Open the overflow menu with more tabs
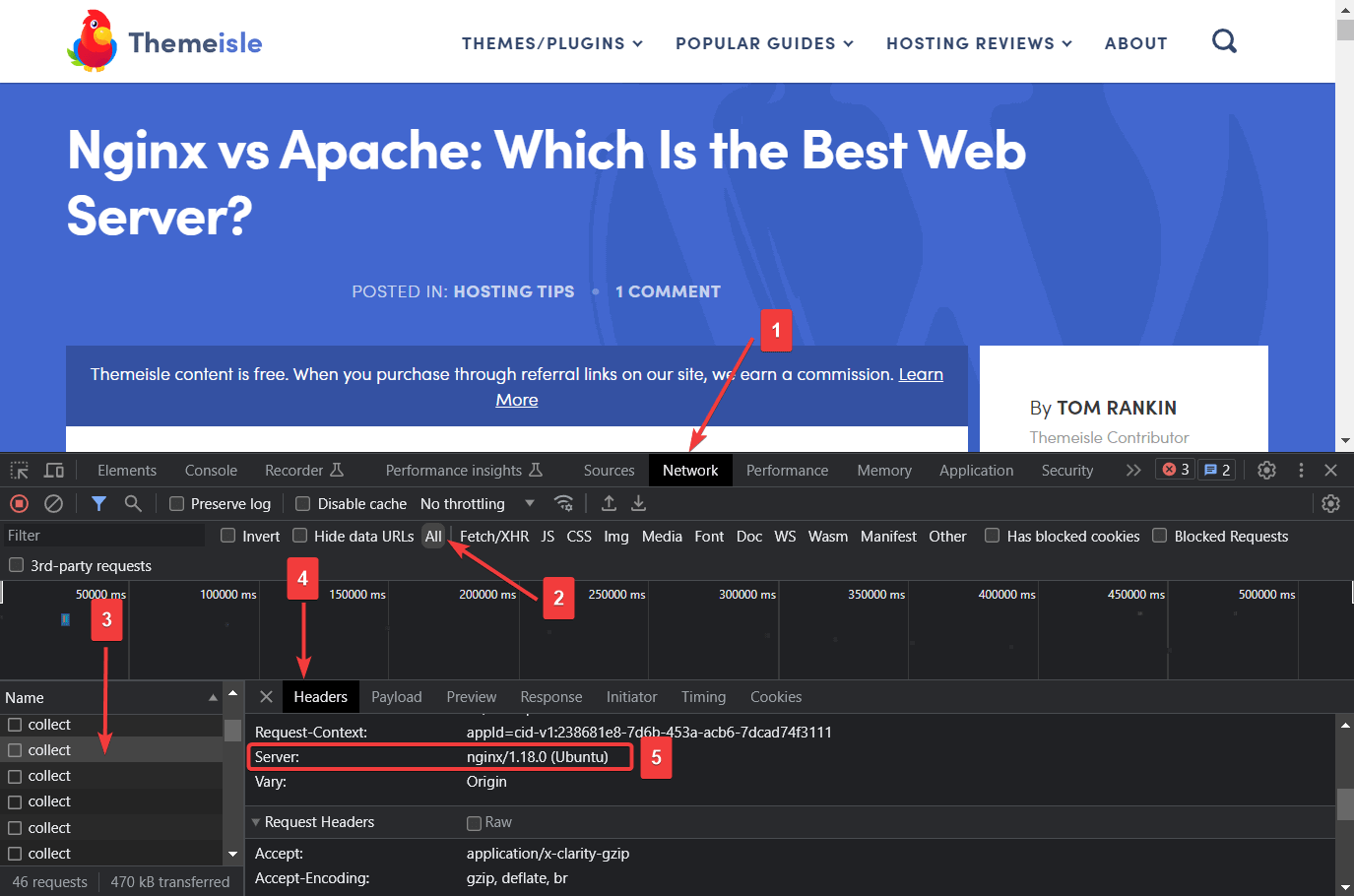This screenshot has height=896, width=1354. (x=1133, y=470)
